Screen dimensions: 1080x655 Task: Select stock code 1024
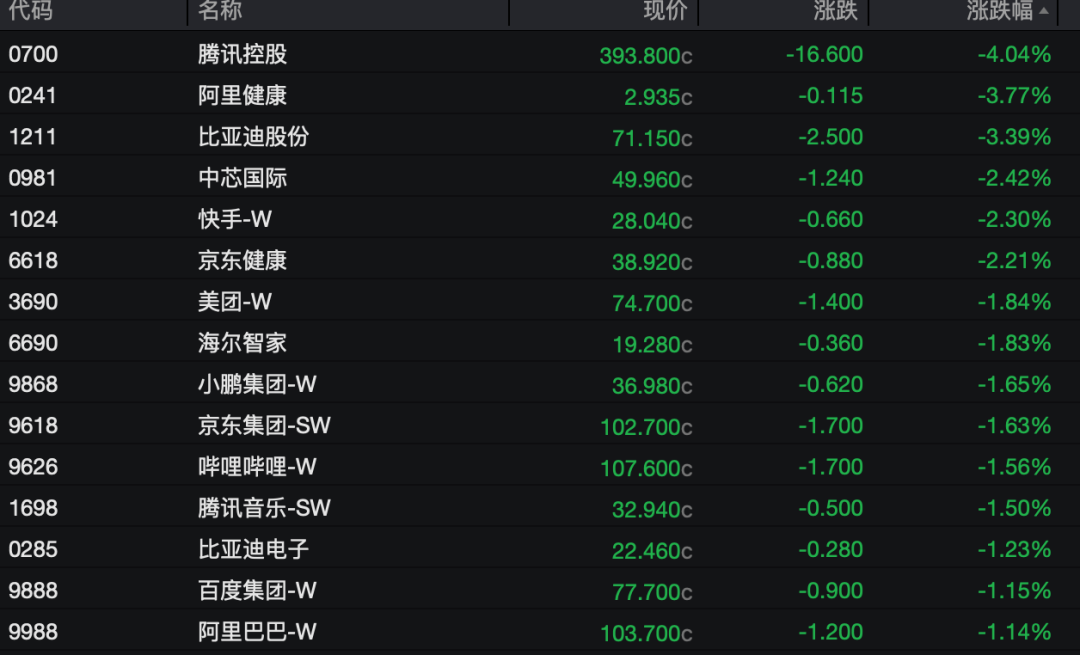(x=33, y=219)
